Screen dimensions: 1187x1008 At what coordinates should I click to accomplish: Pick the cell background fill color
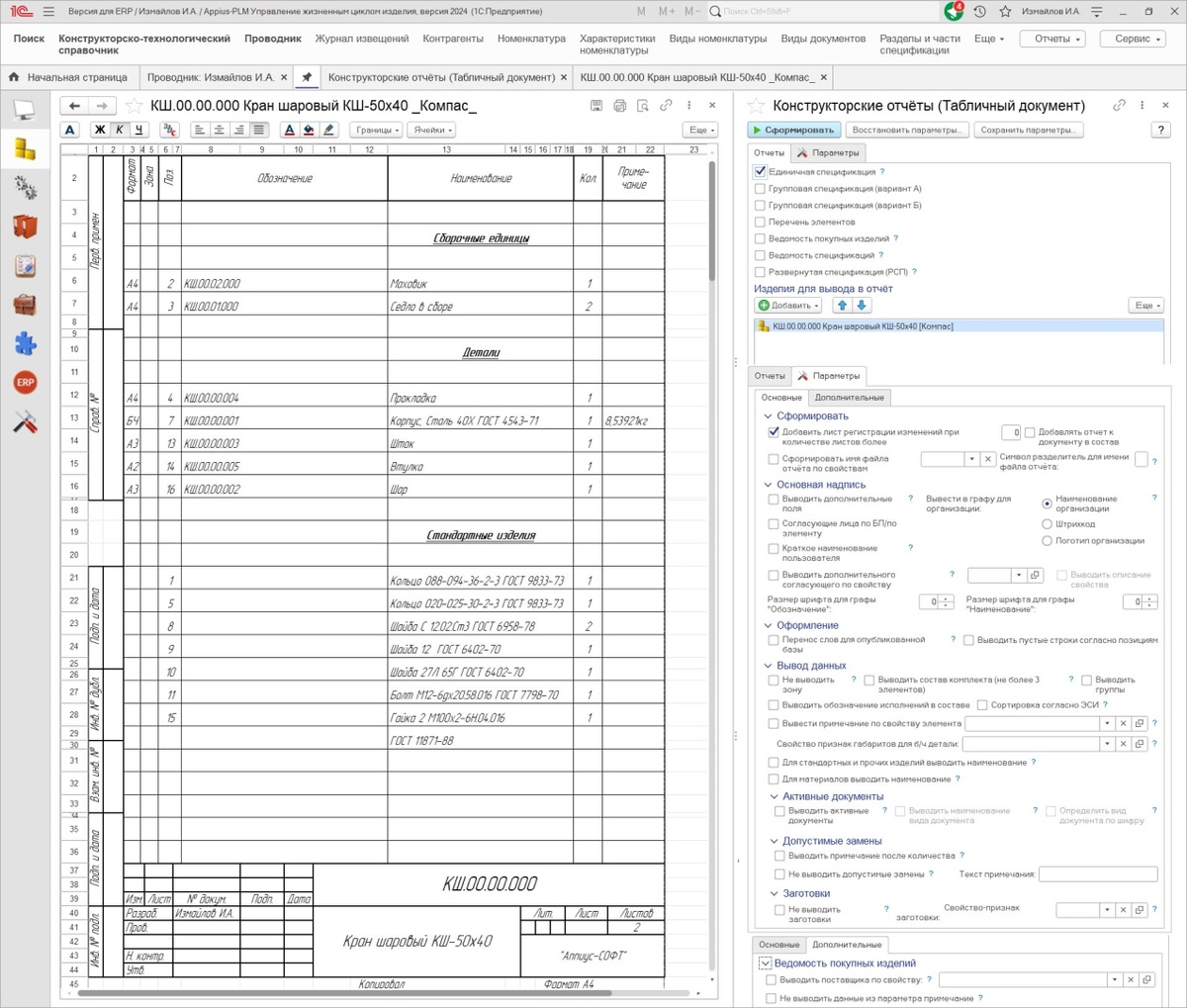[309, 130]
